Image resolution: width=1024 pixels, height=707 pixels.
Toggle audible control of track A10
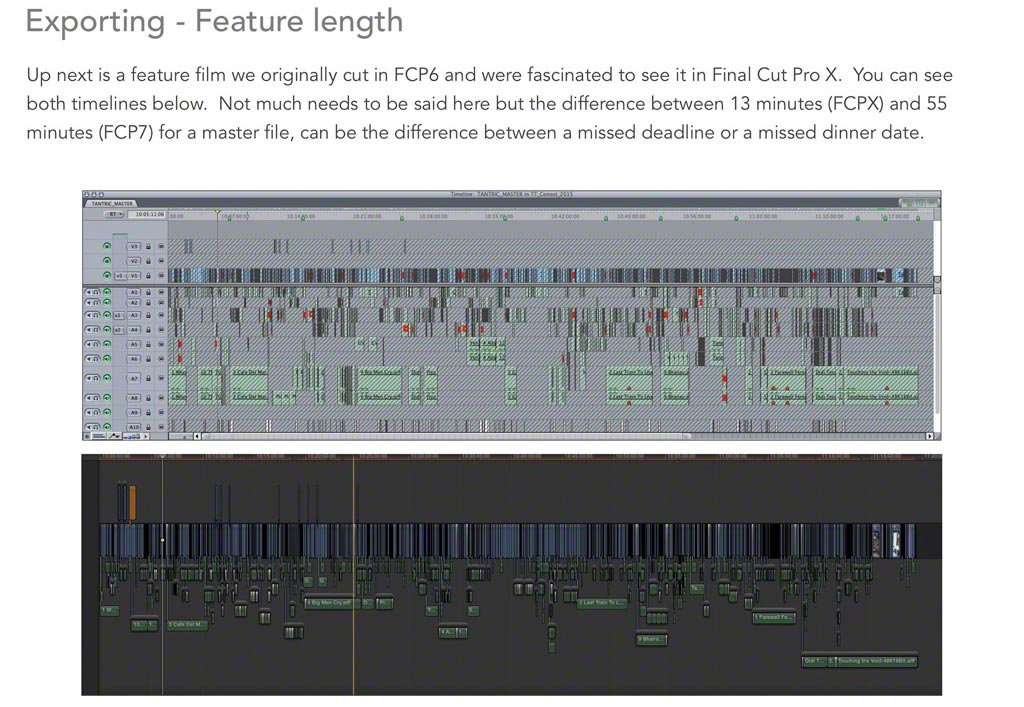click(107, 426)
